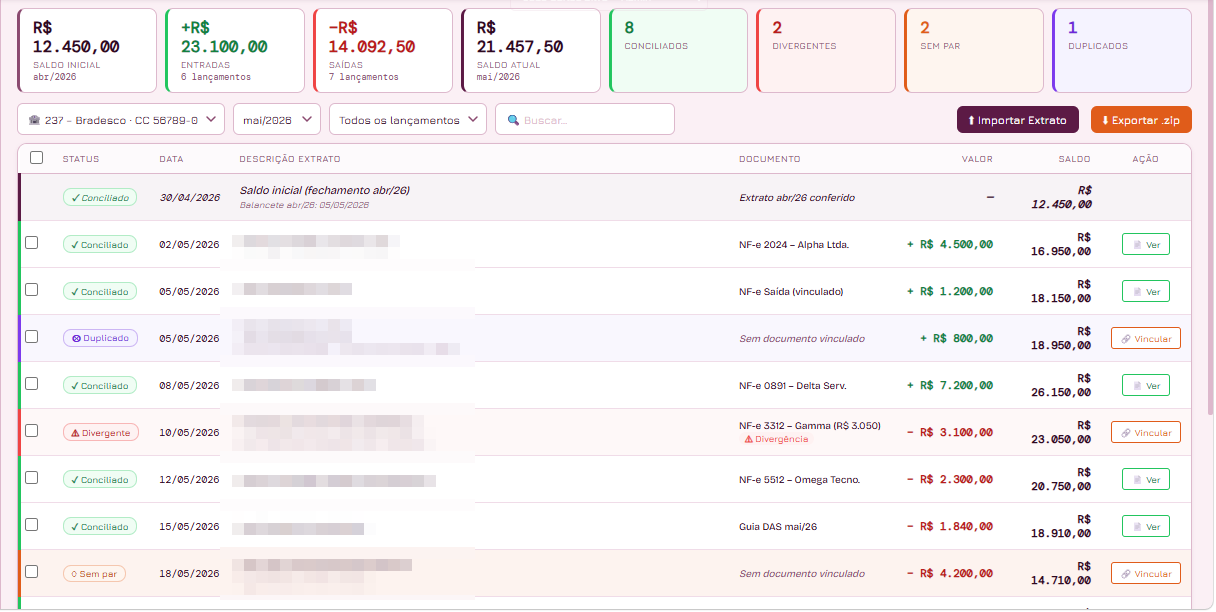Screen dimensions: 1216x612
Task: Click Ver for NF-e 0891 Delta Serv.
Action: click(1146, 385)
